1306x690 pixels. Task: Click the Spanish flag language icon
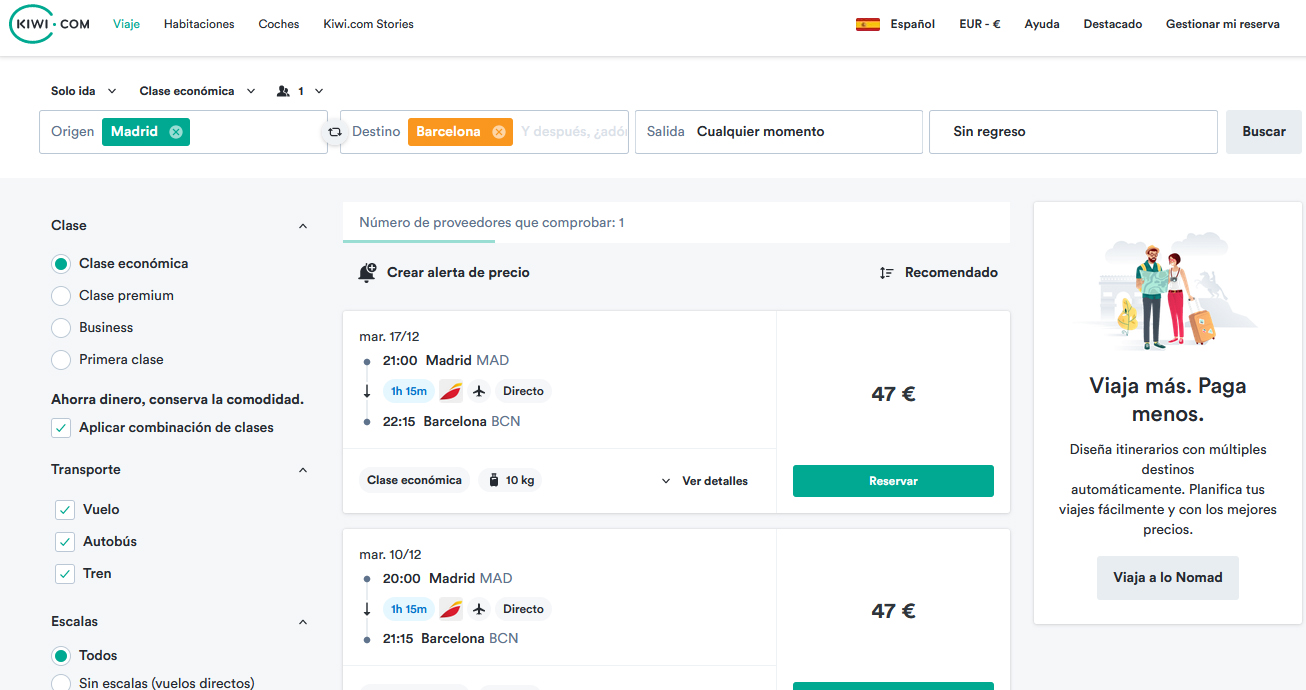[867, 24]
